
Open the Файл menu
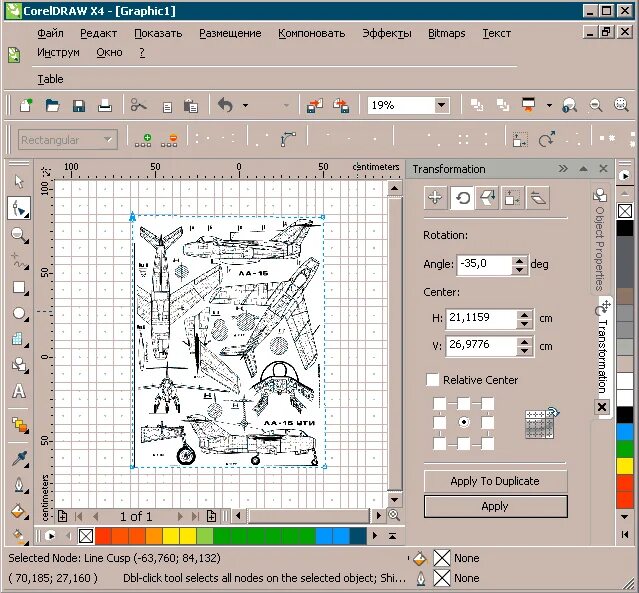pyautogui.click(x=50, y=33)
